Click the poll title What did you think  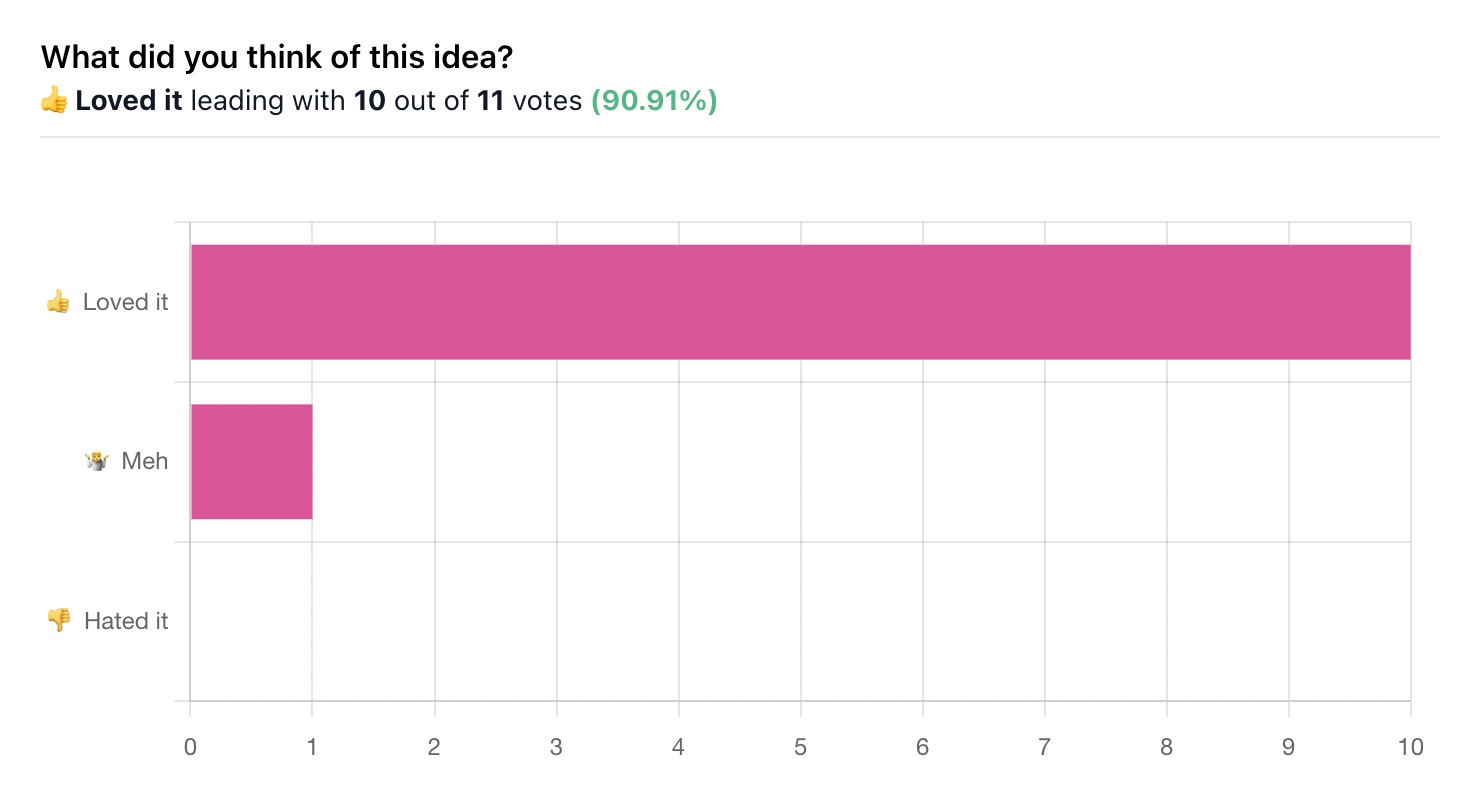click(x=277, y=57)
